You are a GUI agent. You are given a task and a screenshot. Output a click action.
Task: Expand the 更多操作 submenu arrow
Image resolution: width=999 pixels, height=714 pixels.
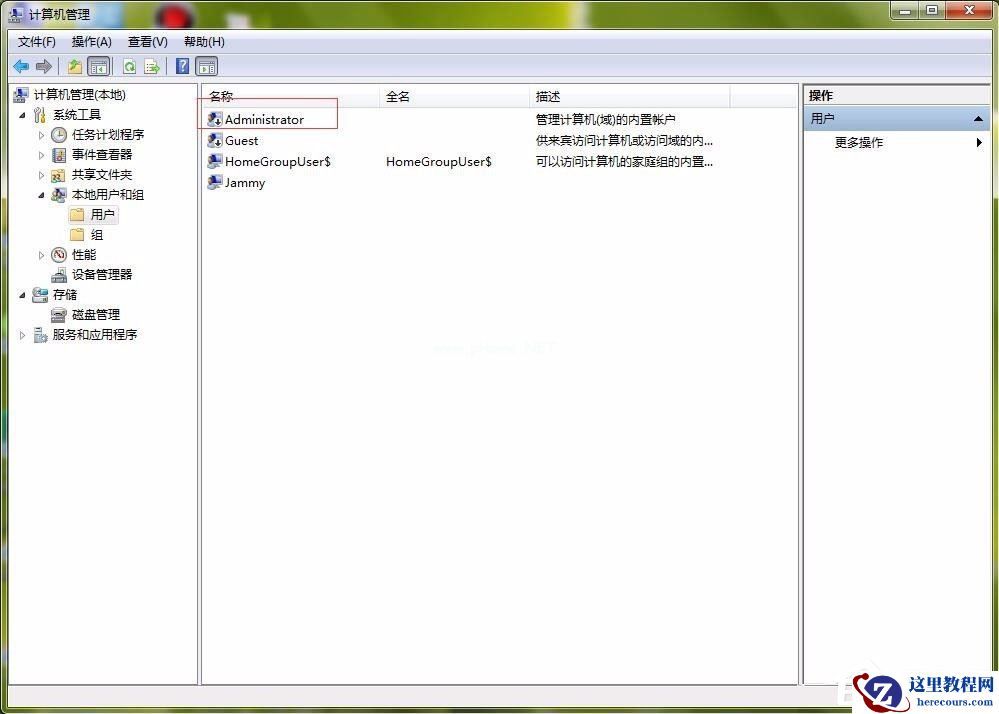977,142
